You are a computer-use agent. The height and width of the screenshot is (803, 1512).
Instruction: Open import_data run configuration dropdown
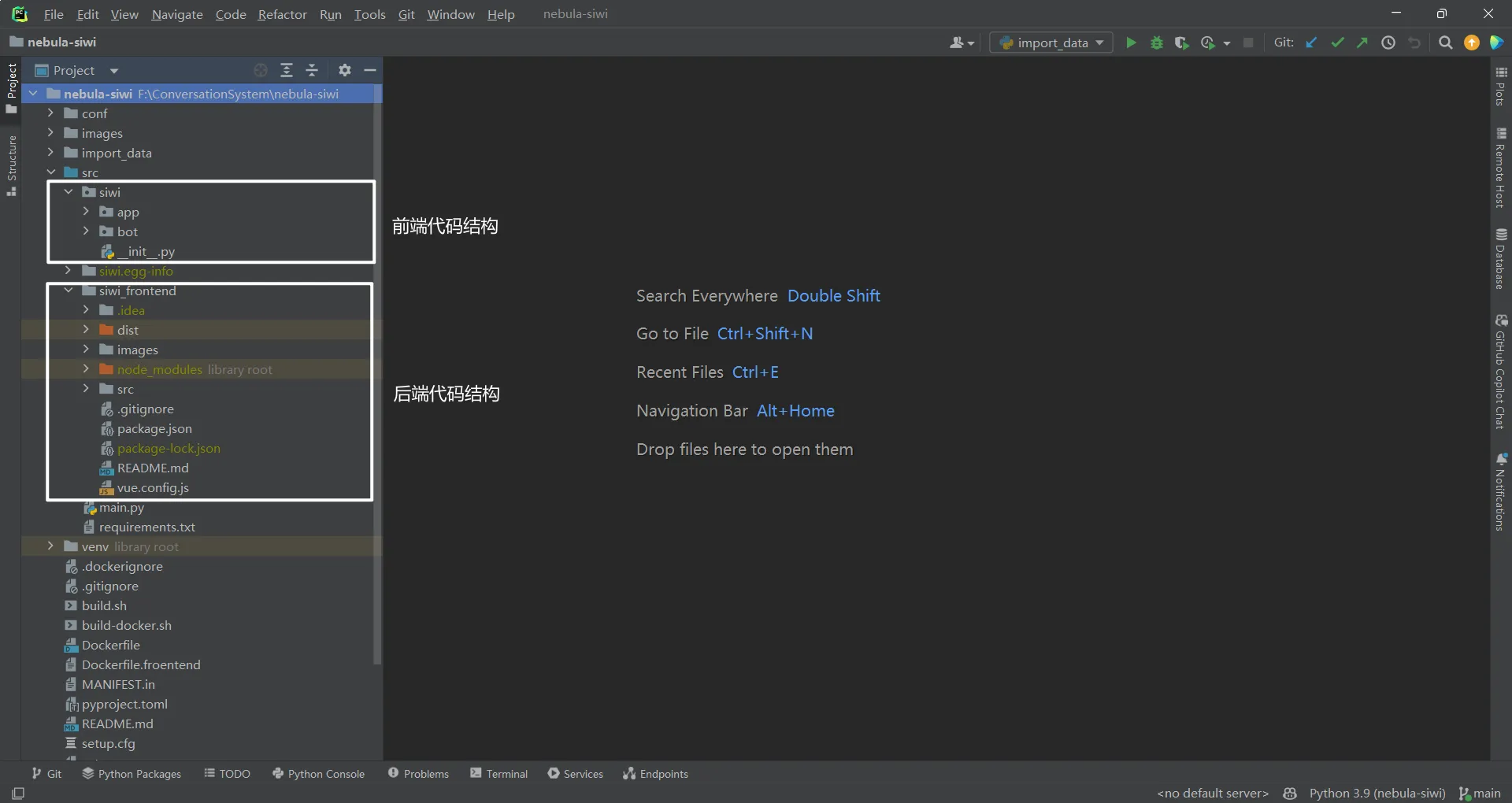(x=1051, y=43)
